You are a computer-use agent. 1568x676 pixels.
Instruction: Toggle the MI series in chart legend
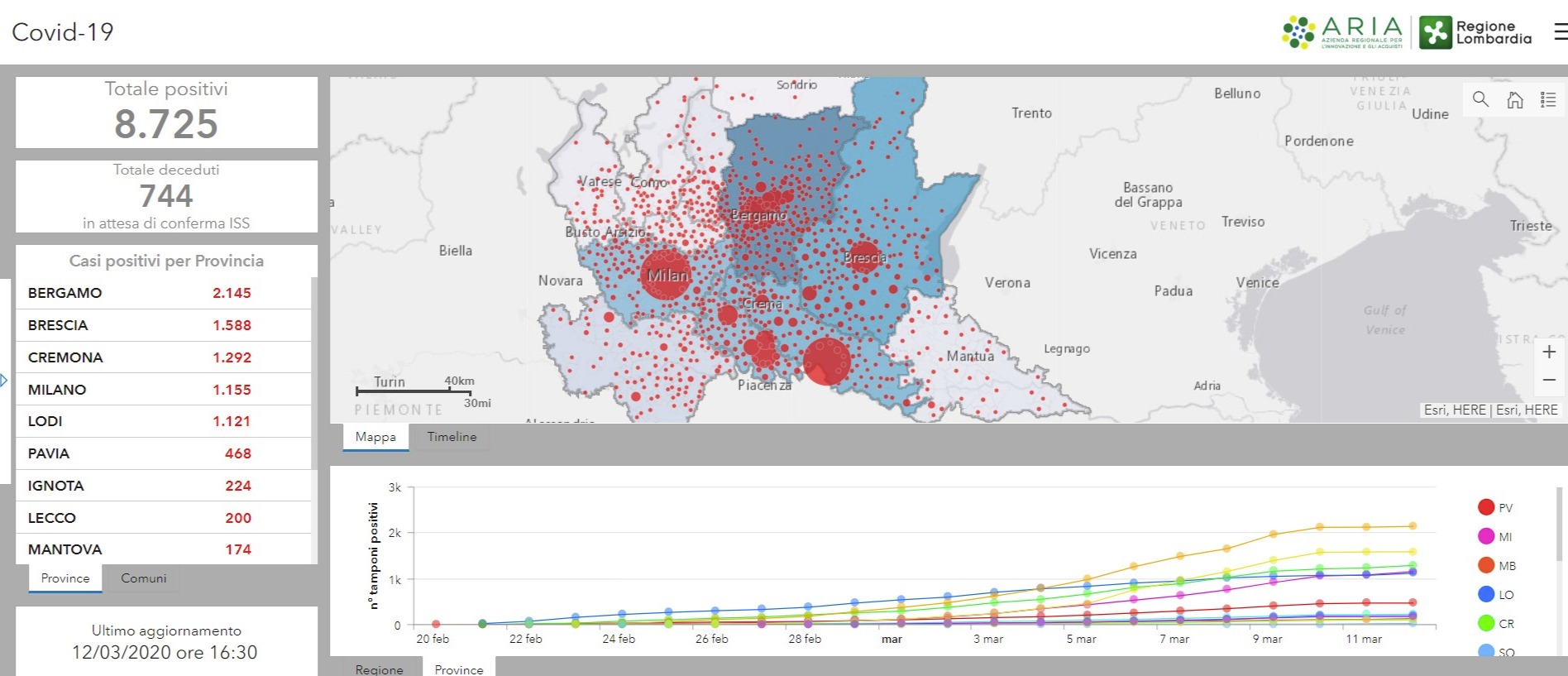1495,537
